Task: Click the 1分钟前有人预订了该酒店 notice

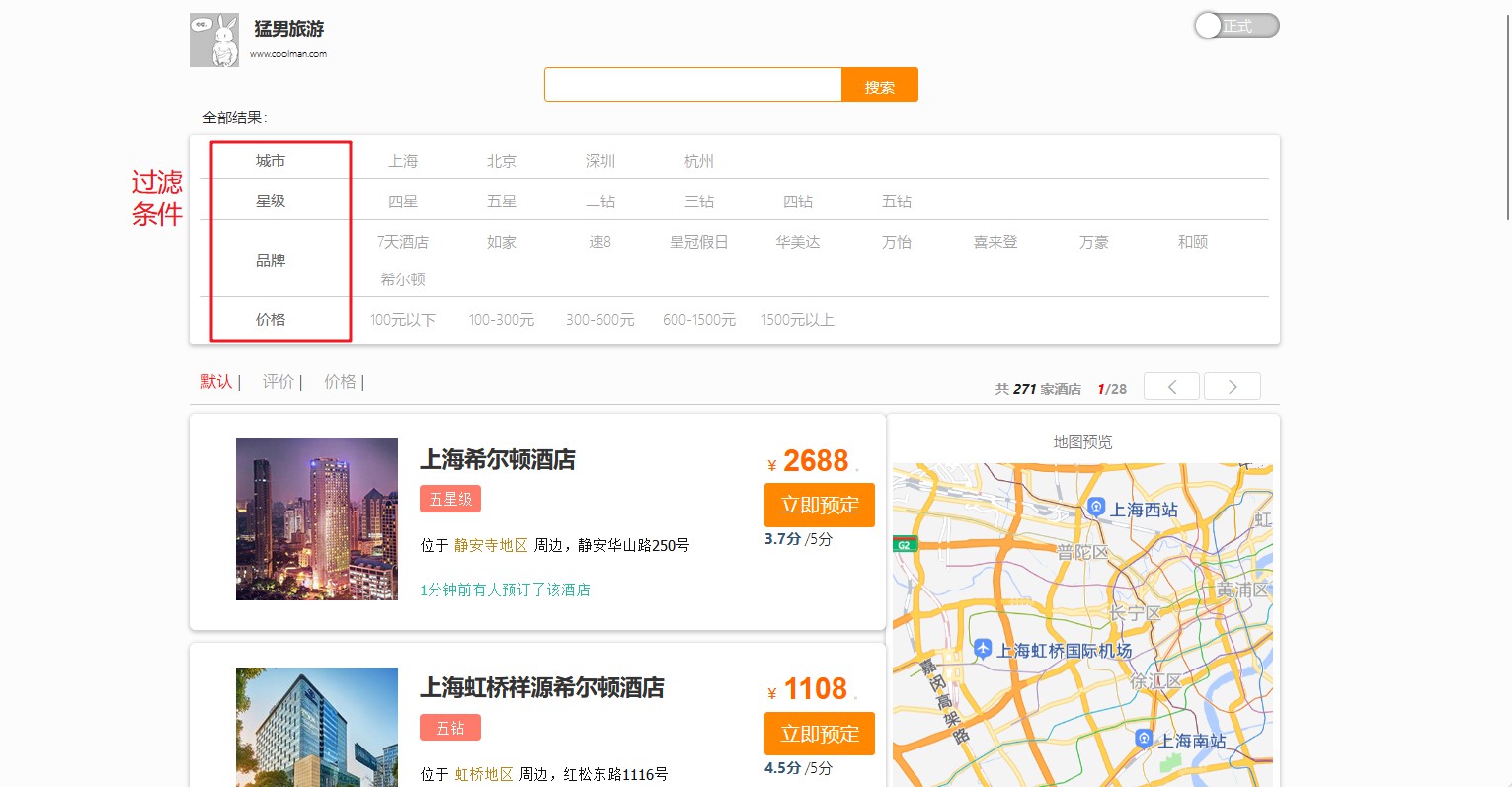Action: pos(505,590)
